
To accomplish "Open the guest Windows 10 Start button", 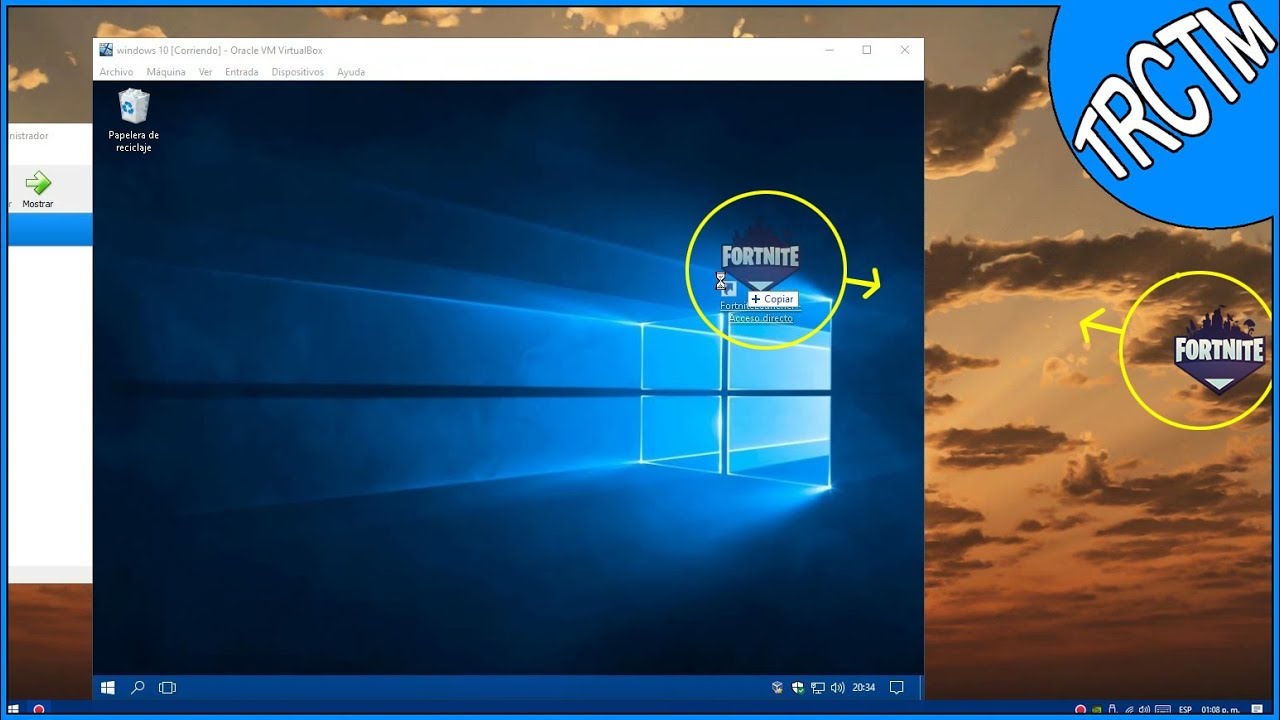I will pos(108,687).
